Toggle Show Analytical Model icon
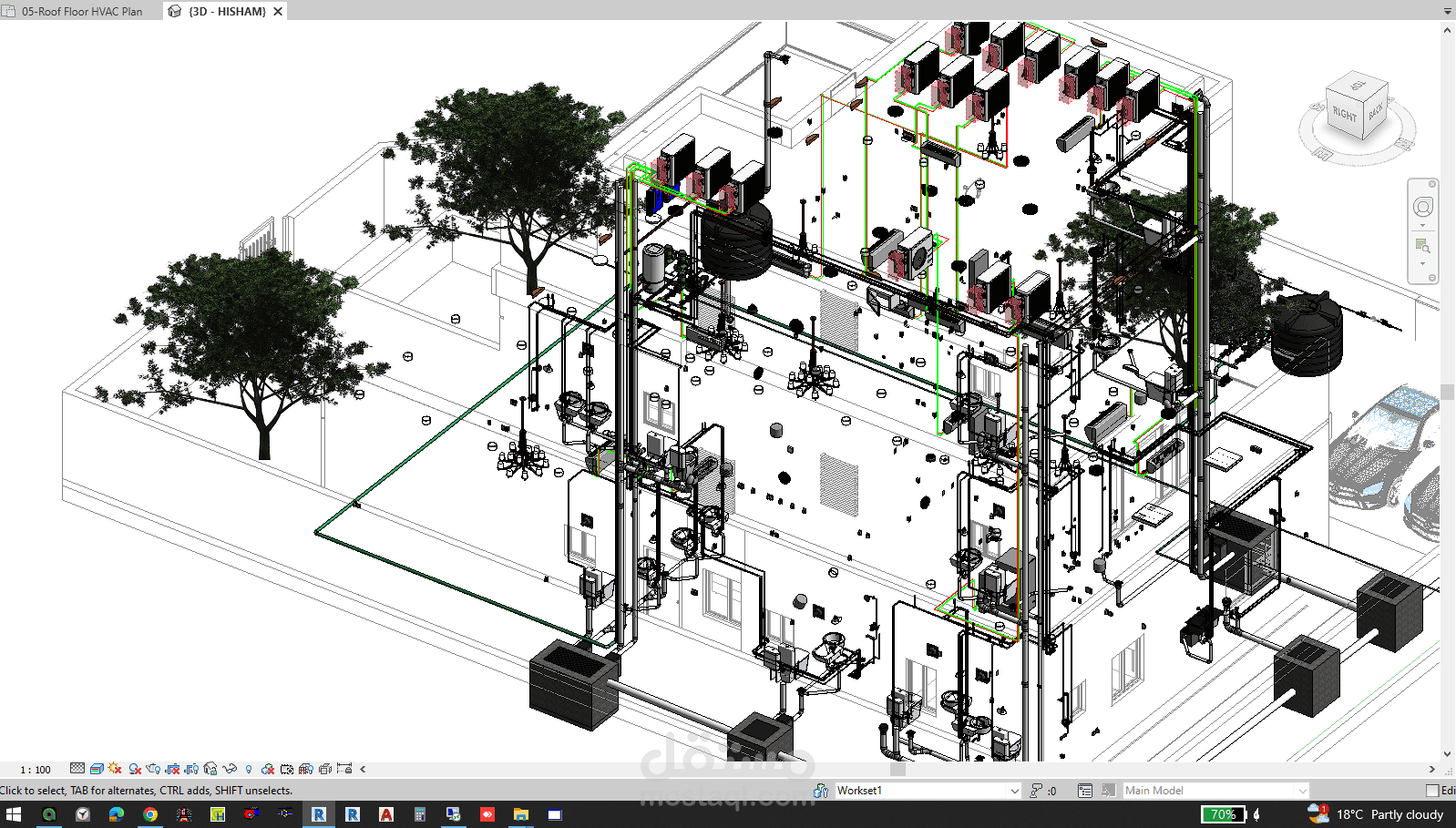The image size is (1456, 828). coord(306,769)
